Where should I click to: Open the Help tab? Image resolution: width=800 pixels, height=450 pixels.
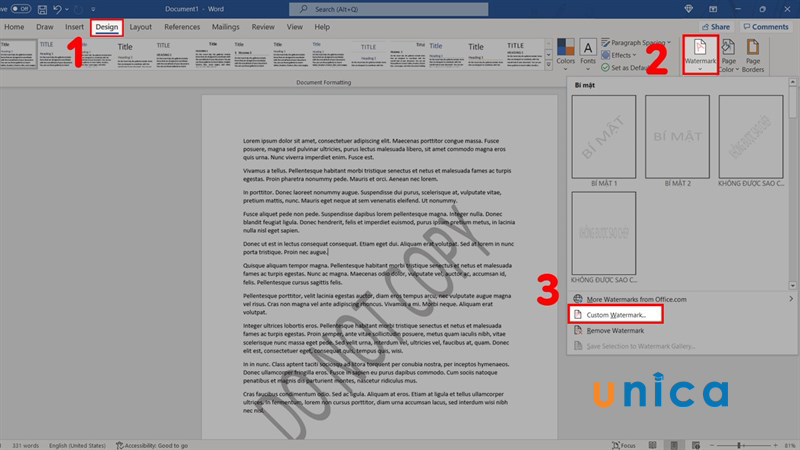(322, 27)
